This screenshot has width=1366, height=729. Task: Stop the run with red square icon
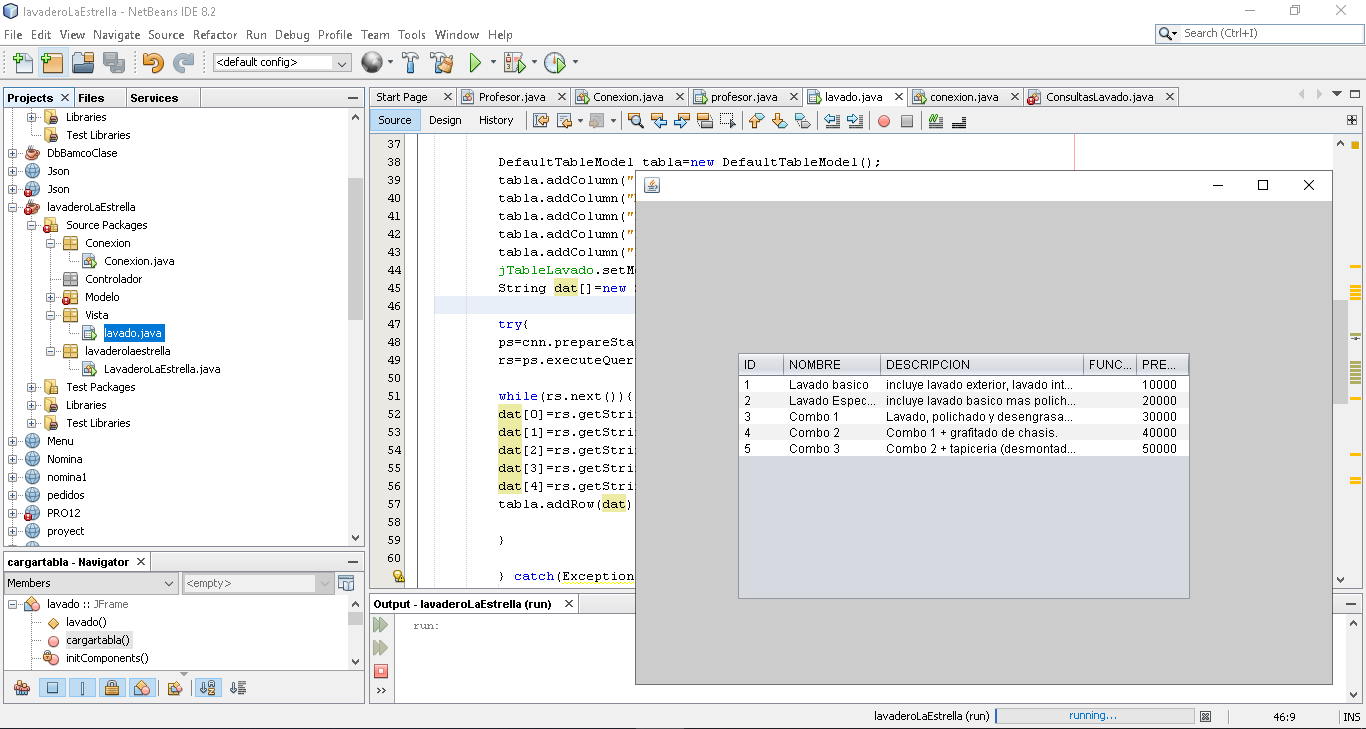(380, 671)
